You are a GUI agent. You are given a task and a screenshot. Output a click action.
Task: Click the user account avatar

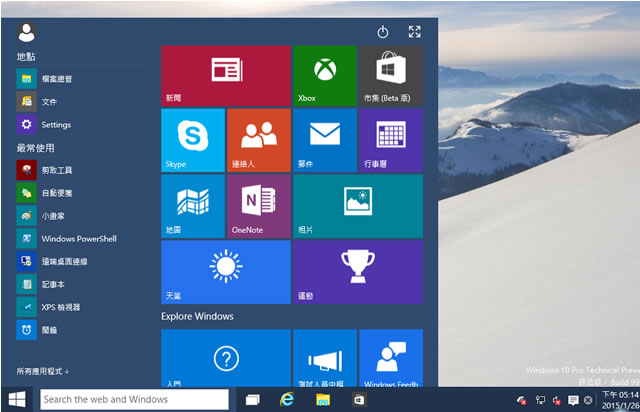click(27, 32)
